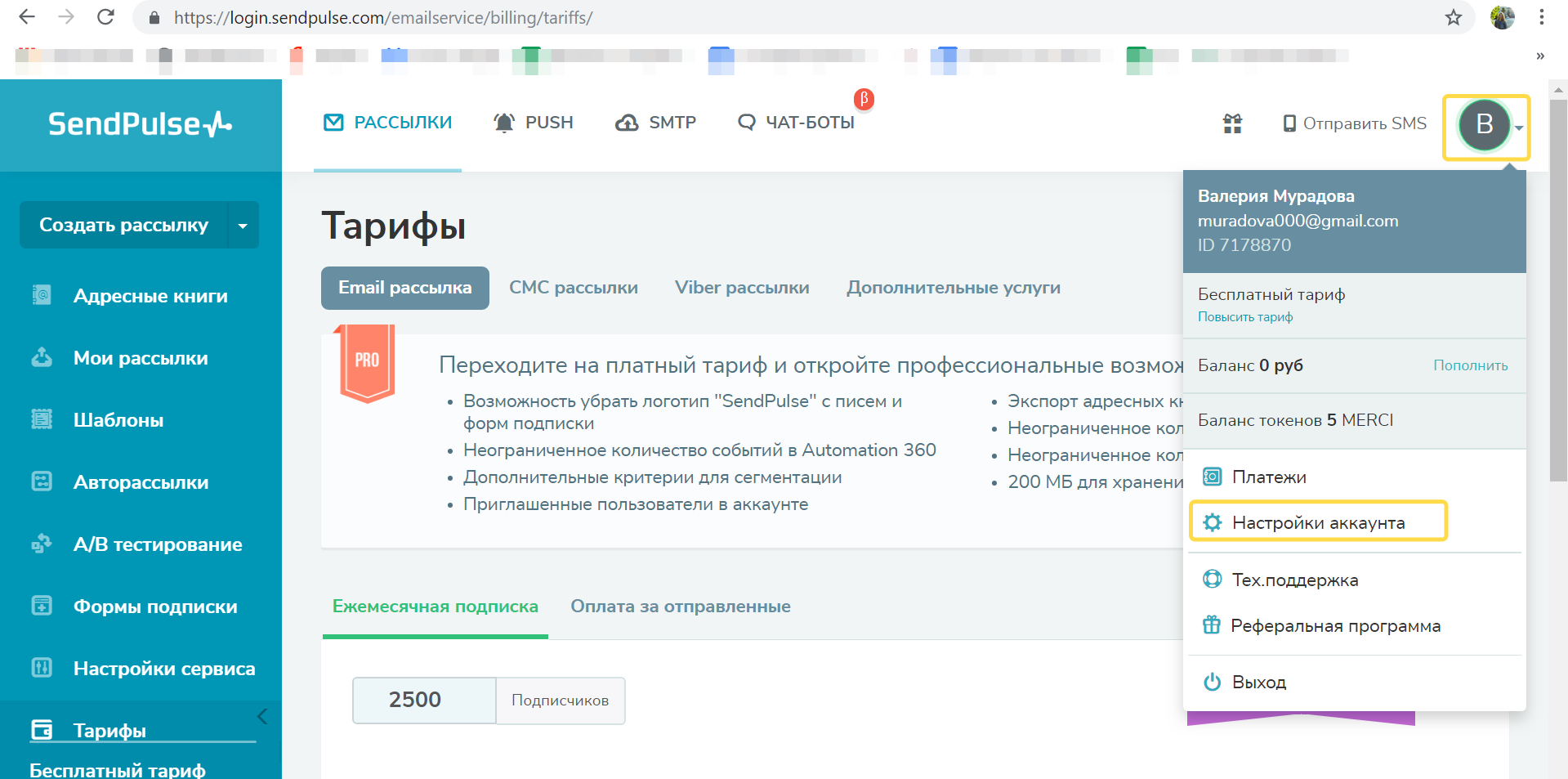Click the Баланс токенов 5 MERCI row
The image size is (1568, 779).
pyautogui.click(x=1355, y=420)
